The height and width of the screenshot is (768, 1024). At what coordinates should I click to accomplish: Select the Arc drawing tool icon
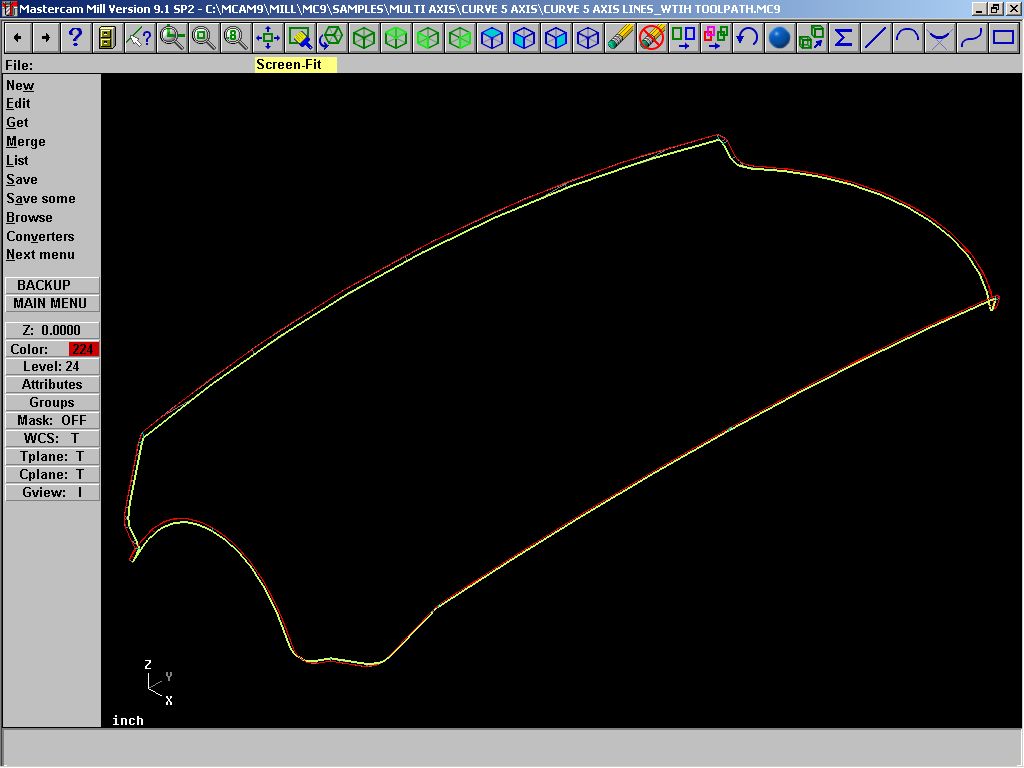908,38
